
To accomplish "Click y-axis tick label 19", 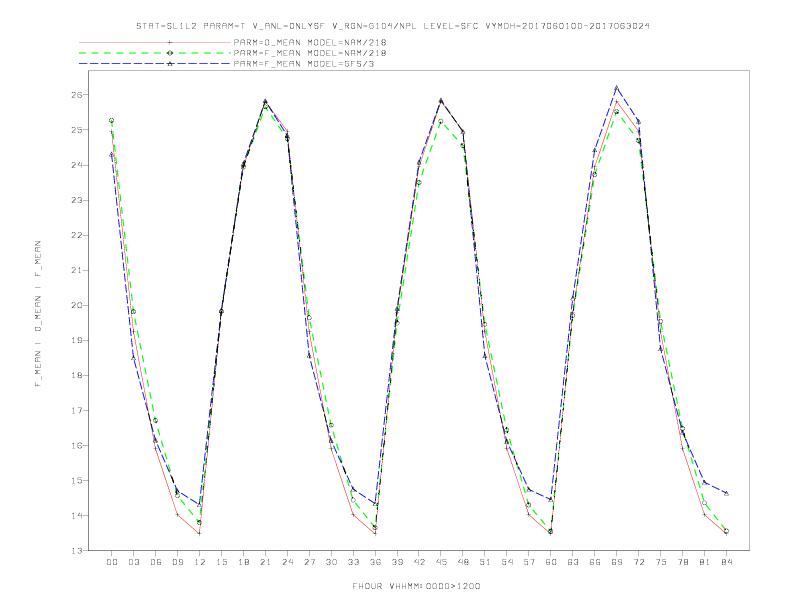I will [77, 340].
